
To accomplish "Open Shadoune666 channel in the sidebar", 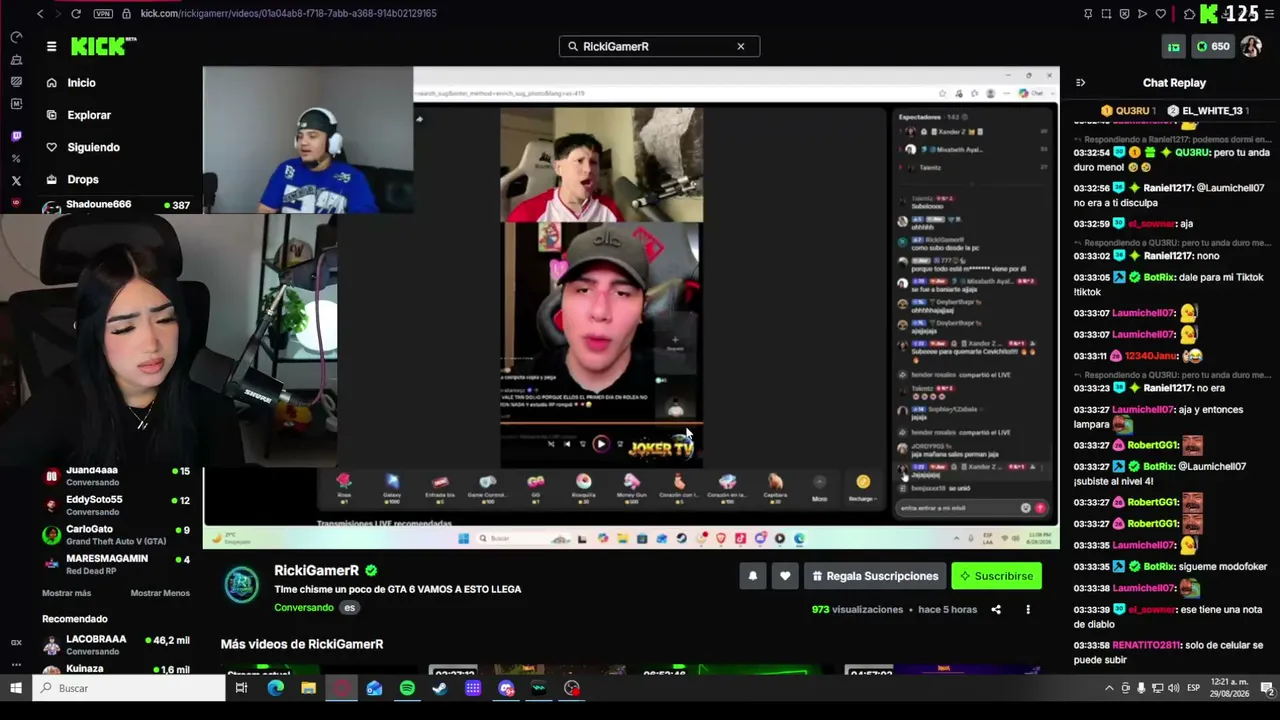I will (116, 205).
